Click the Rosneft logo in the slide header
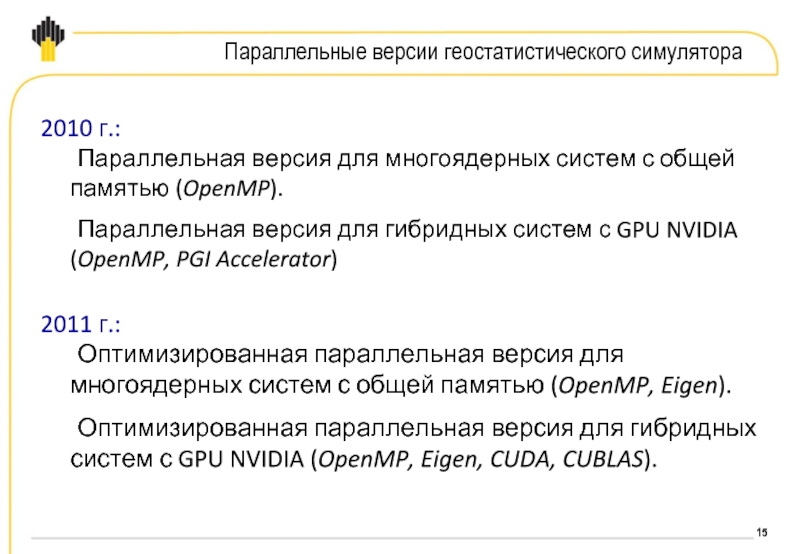800x554 pixels. point(48,39)
